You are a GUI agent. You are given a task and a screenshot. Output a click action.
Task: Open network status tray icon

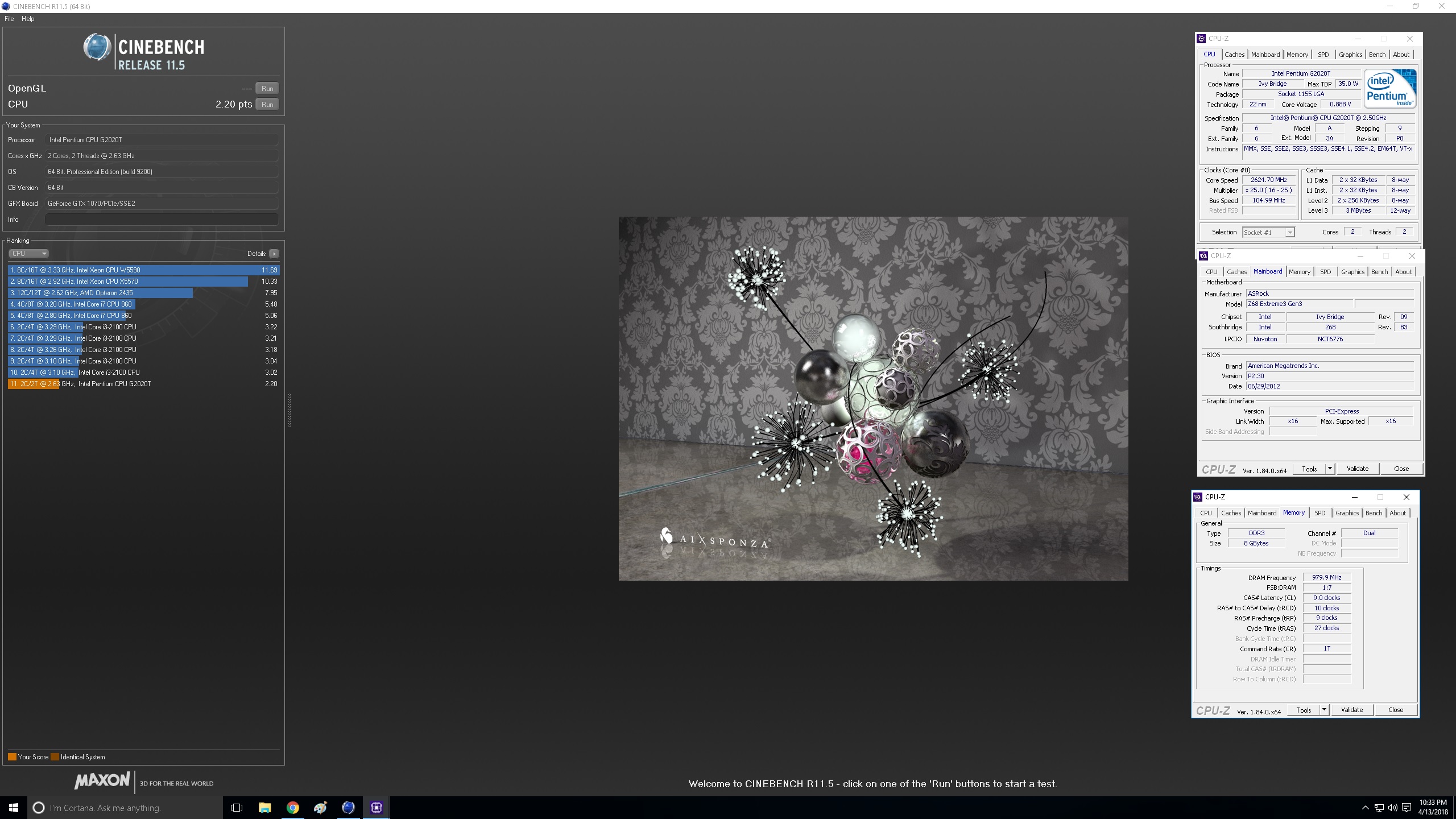click(1379, 808)
